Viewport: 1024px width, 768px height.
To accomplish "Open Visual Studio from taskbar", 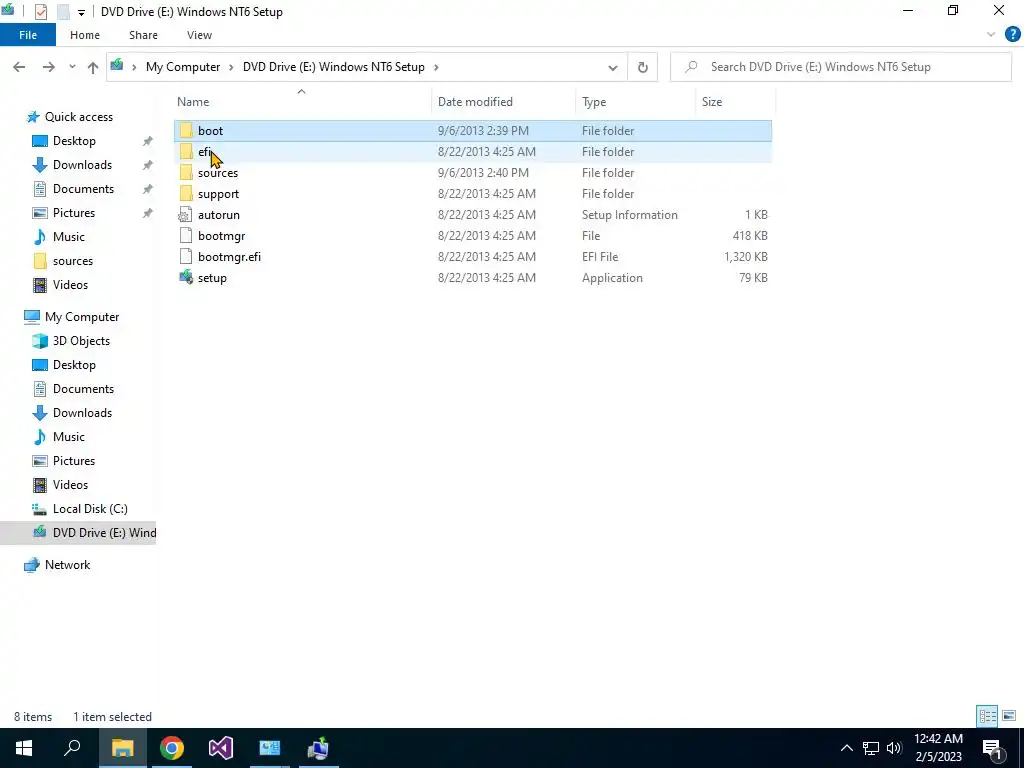I will click(x=221, y=748).
